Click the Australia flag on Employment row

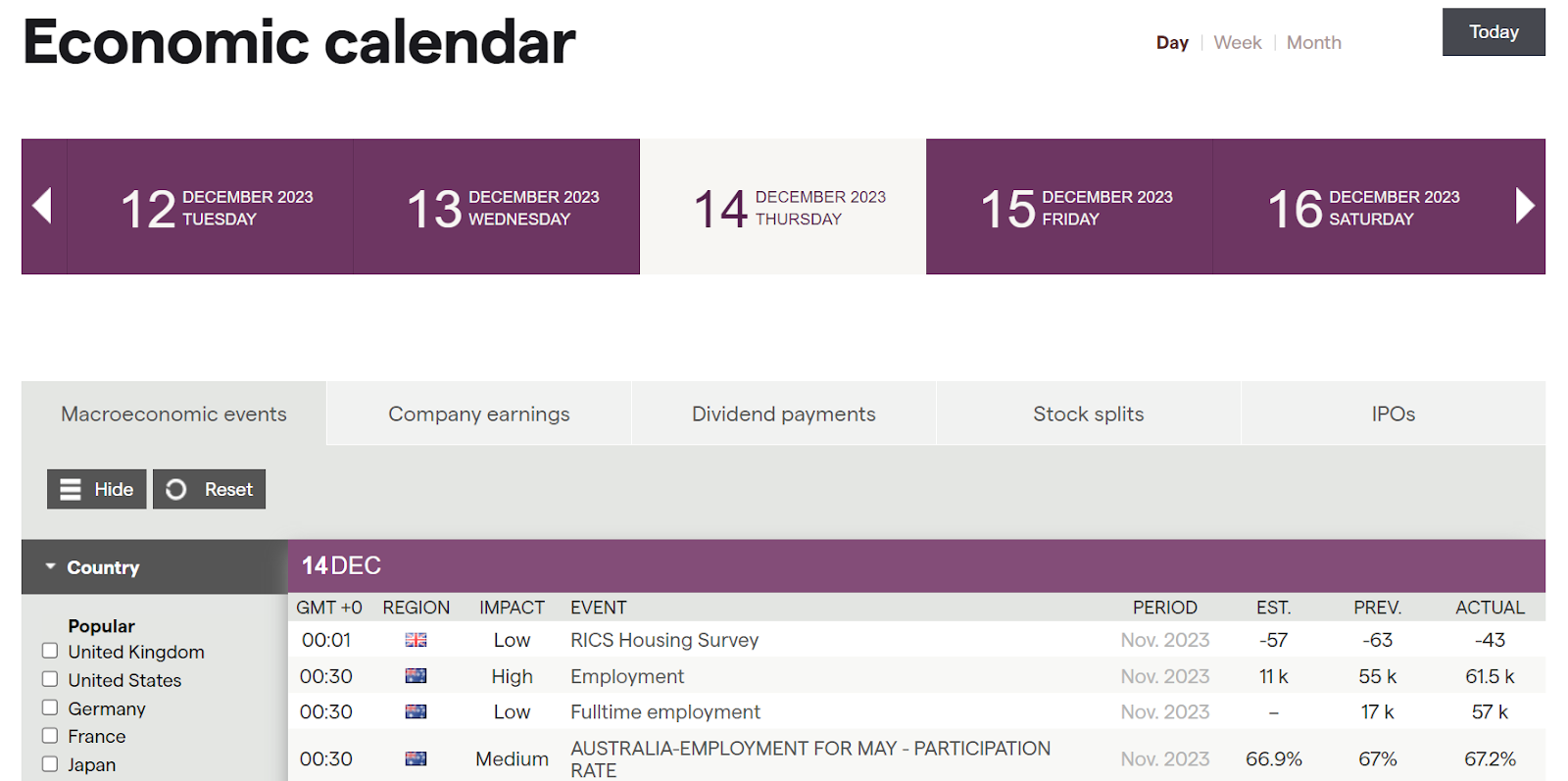point(416,676)
